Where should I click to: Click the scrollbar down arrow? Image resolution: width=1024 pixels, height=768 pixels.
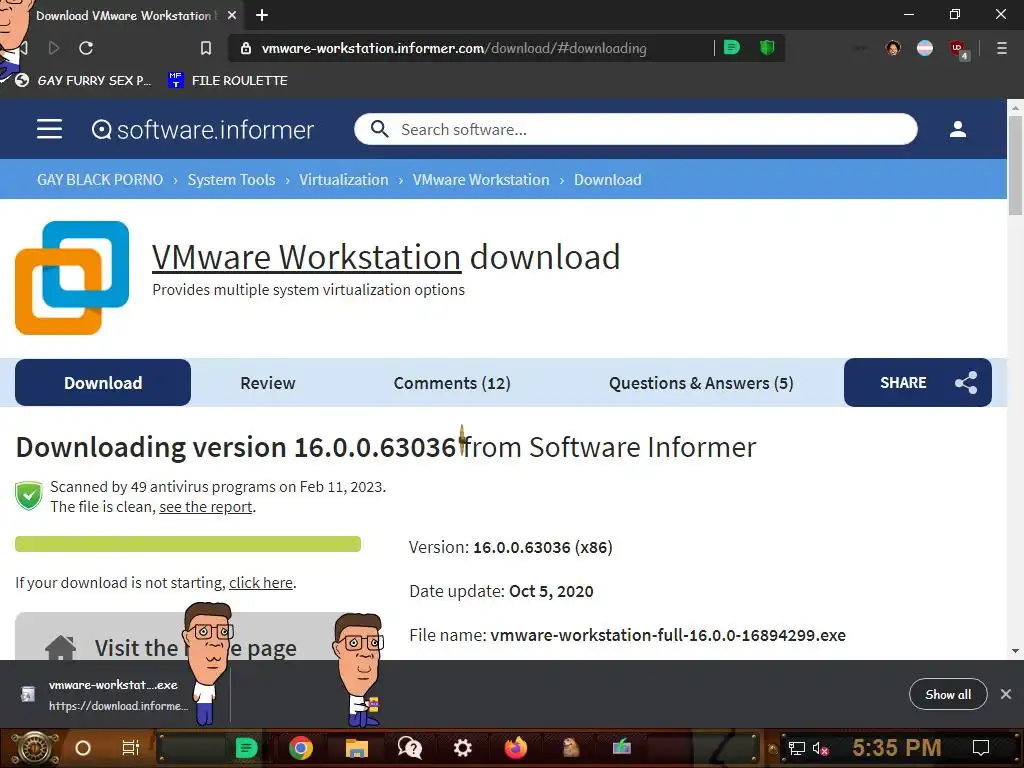tap(1015, 650)
